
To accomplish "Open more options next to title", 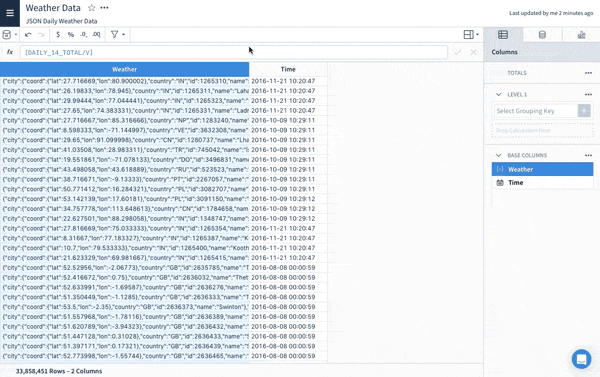I will coord(104,8).
